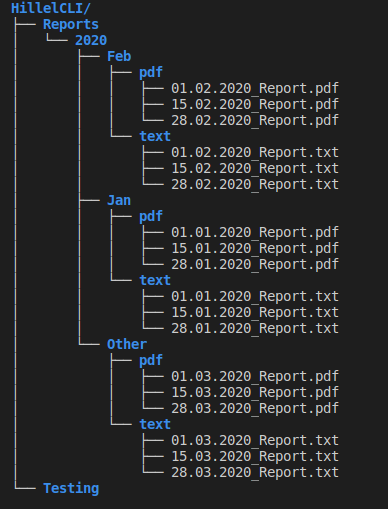Select the 2020 folder
The image size is (388, 509).
(91, 40)
